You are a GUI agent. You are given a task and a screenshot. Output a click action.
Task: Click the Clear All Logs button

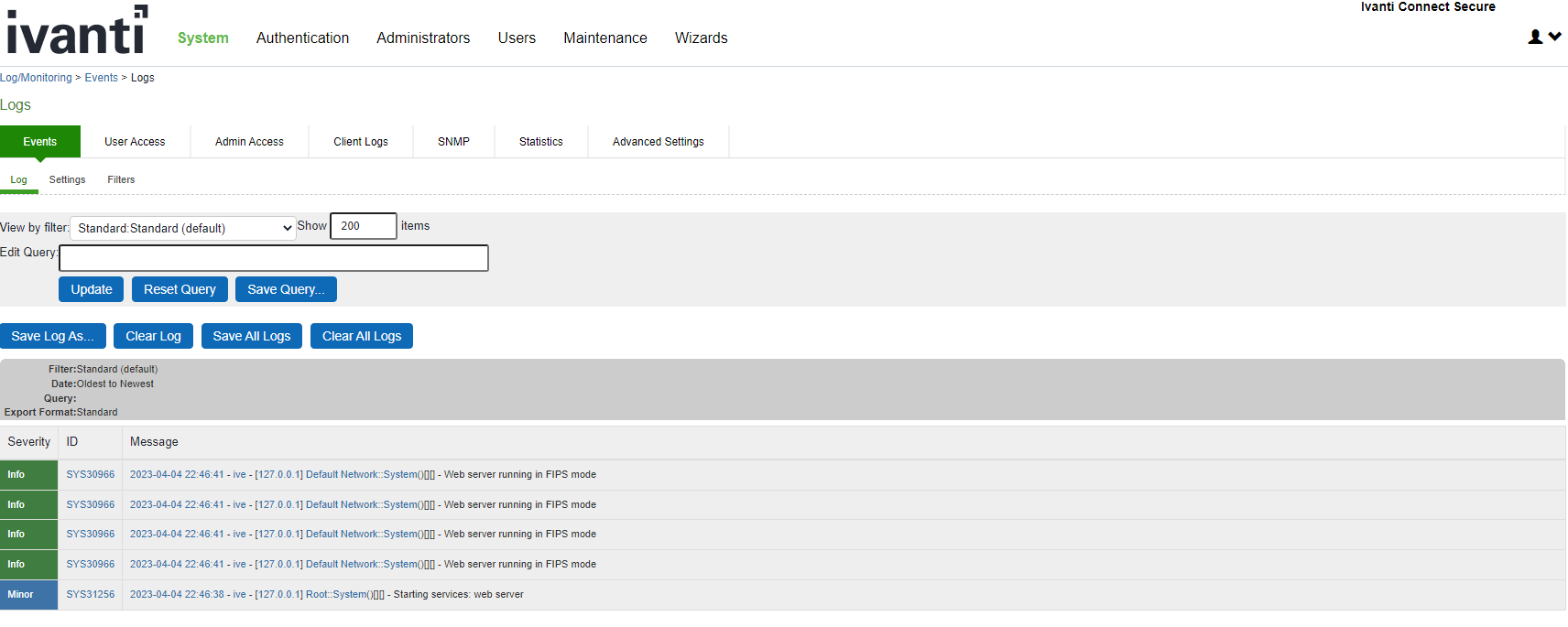362,336
